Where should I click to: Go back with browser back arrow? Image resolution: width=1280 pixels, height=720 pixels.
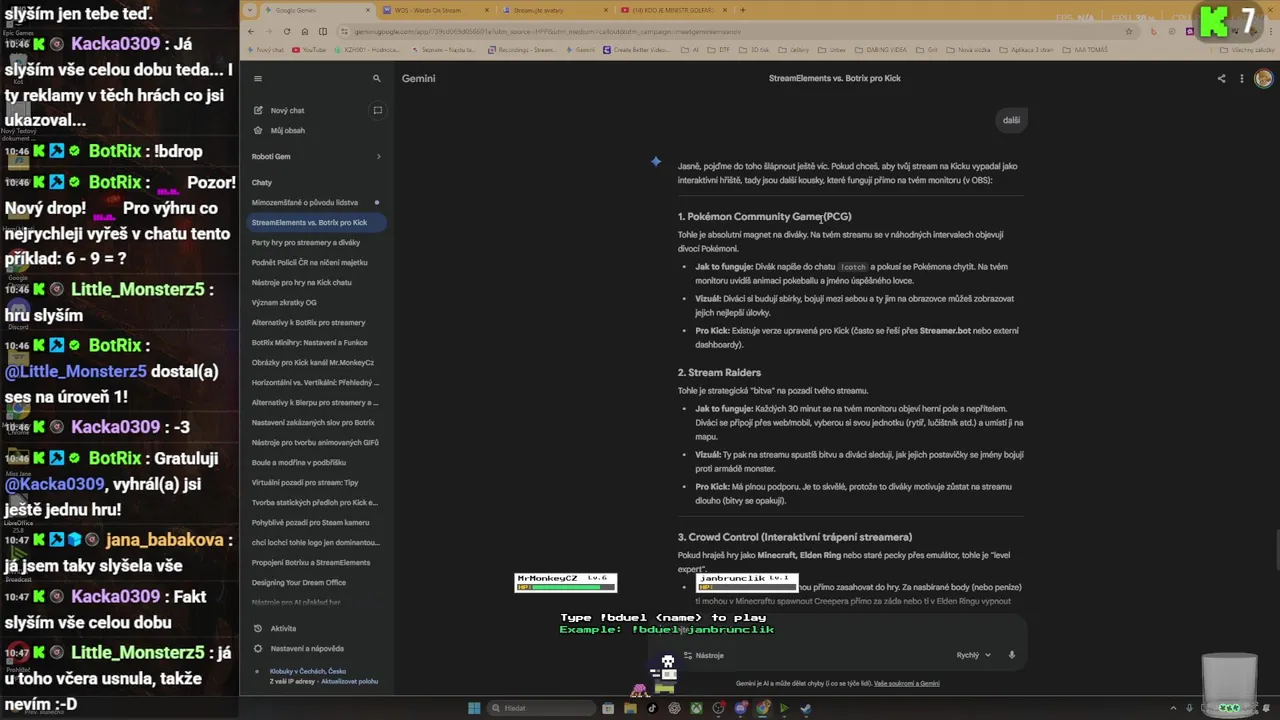click(x=252, y=31)
